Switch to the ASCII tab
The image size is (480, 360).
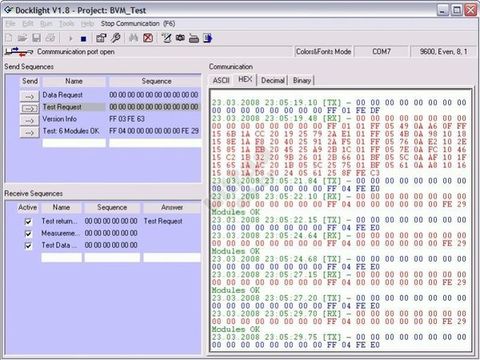pos(221,80)
